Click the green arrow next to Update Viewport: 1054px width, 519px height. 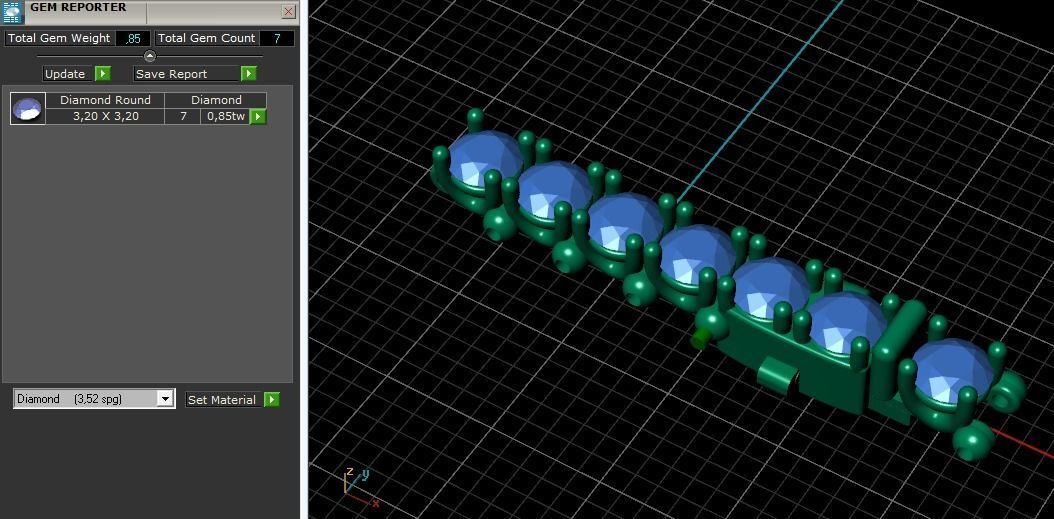click(102, 74)
